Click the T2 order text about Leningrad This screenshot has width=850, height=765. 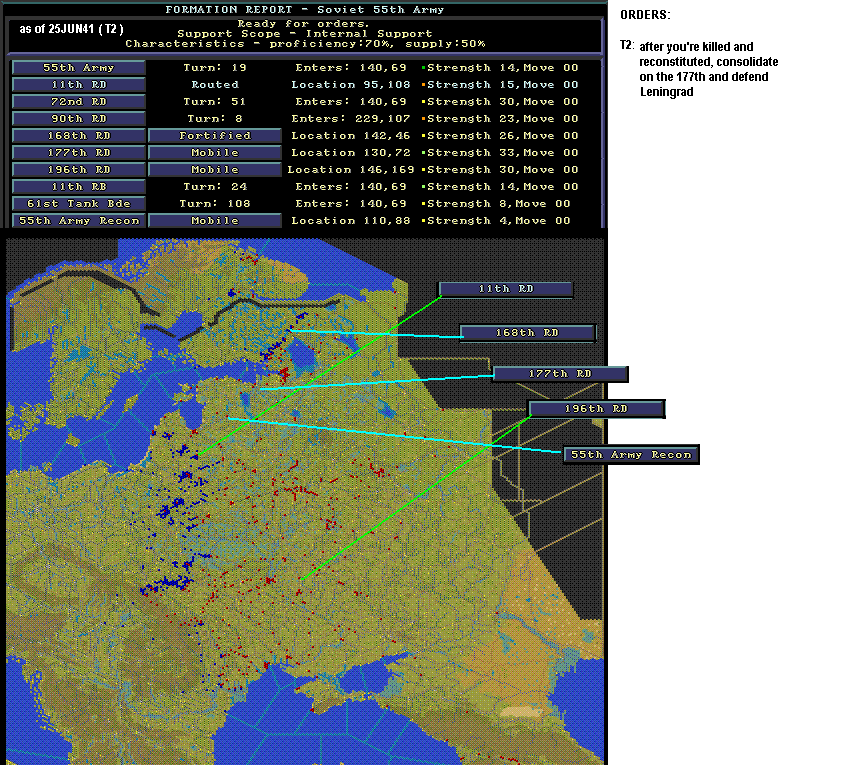tap(709, 69)
